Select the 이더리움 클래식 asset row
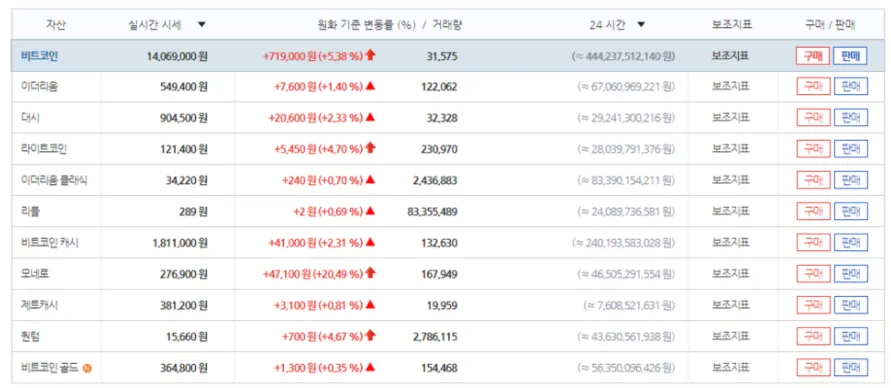 click(445, 180)
